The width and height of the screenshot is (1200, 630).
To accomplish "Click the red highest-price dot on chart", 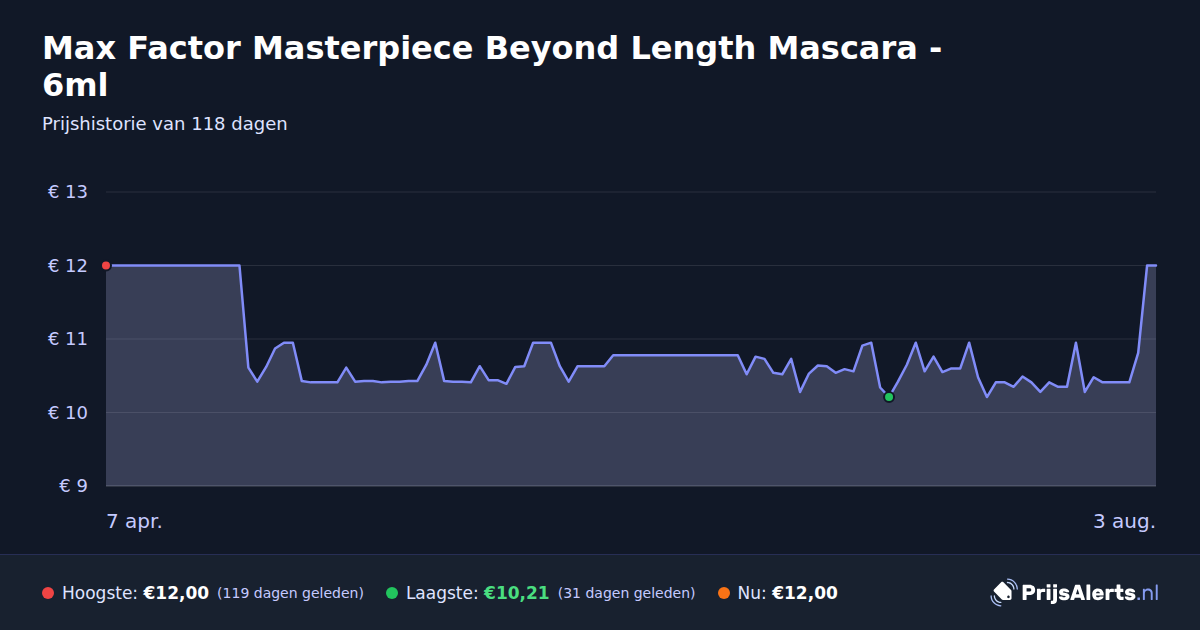I will coord(106,265).
